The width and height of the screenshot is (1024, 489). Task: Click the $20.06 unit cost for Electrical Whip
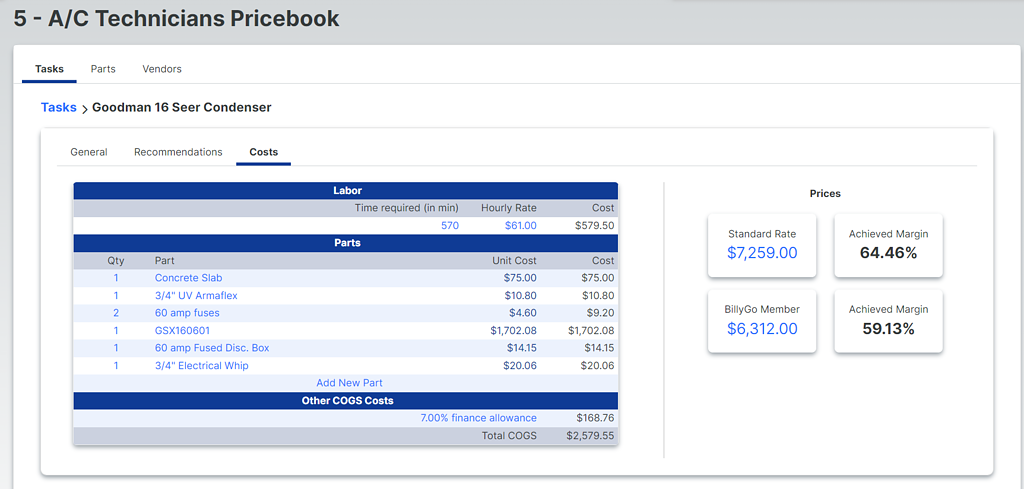click(x=519, y=366)
